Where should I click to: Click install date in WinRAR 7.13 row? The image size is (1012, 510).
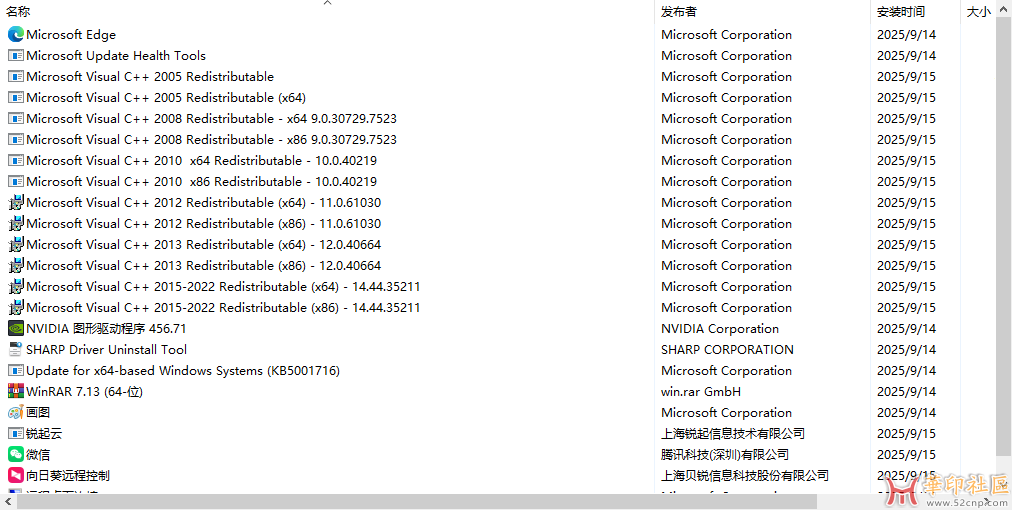coord(906,391)
